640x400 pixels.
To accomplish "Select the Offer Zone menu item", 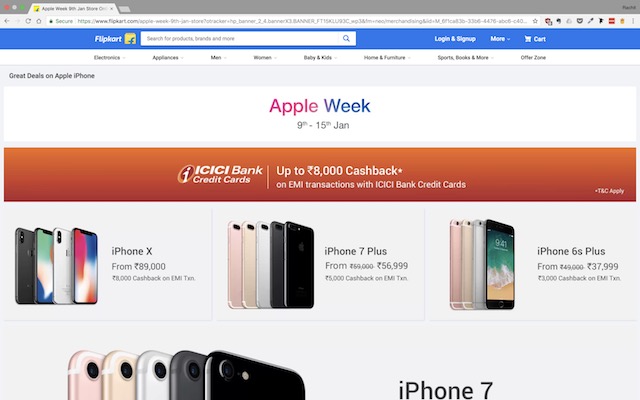I will 533,58.
